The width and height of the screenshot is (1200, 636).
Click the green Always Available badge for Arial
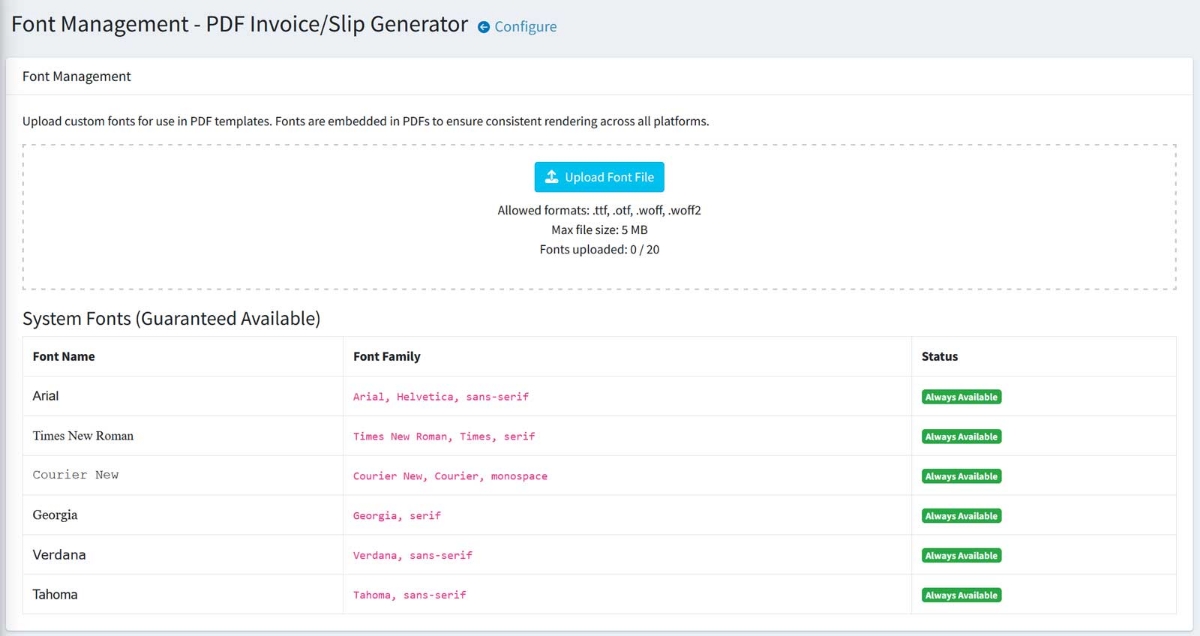coord(960,396)
